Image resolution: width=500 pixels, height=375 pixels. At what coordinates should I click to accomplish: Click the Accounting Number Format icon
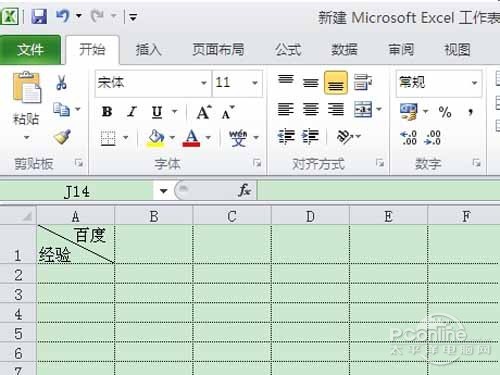(409, 112)
